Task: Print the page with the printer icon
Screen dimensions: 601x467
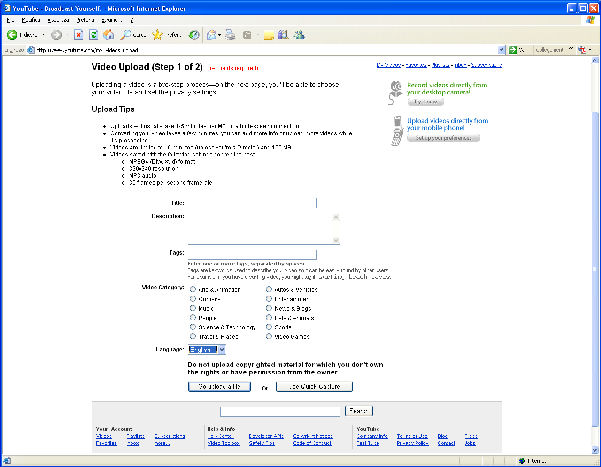Action: point(230,35)
